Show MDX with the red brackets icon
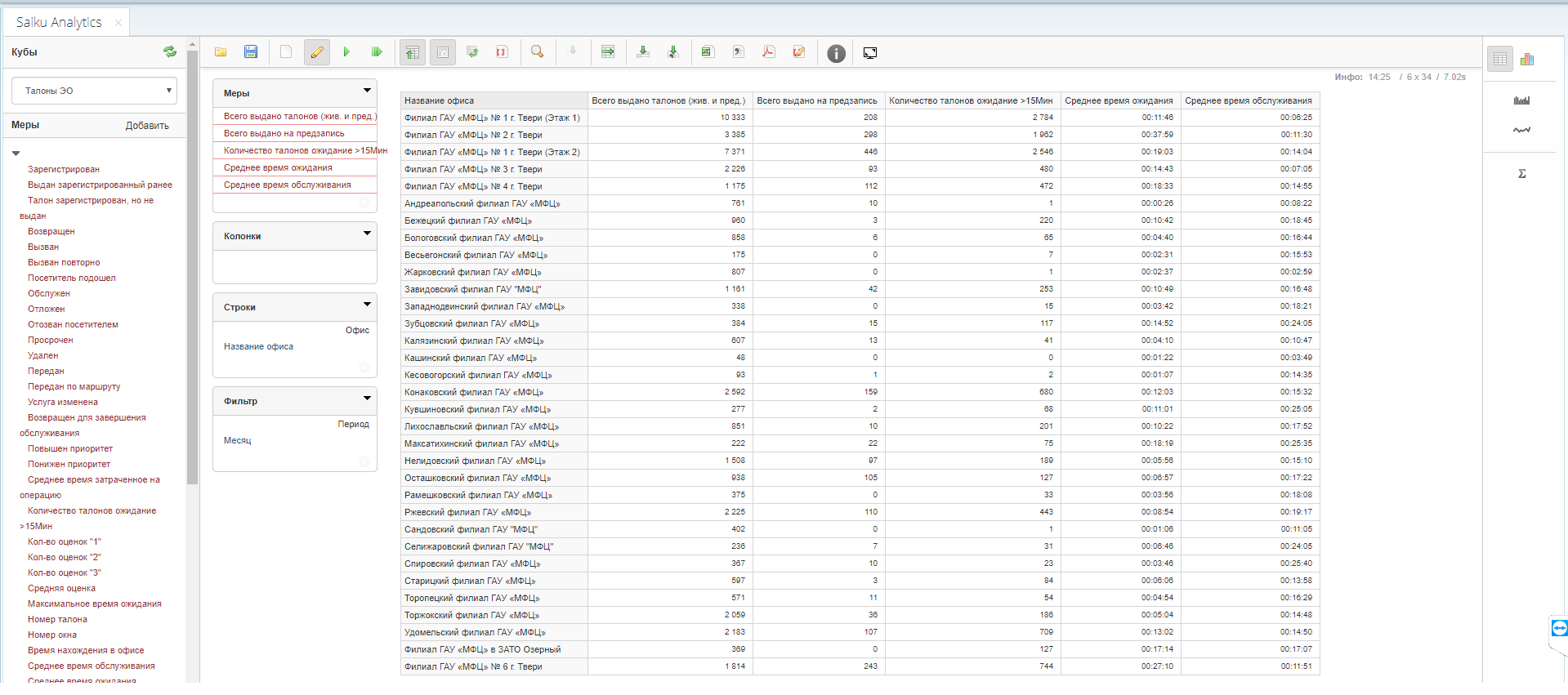This screenshot has width=1568, height=695. click(502, 52)
